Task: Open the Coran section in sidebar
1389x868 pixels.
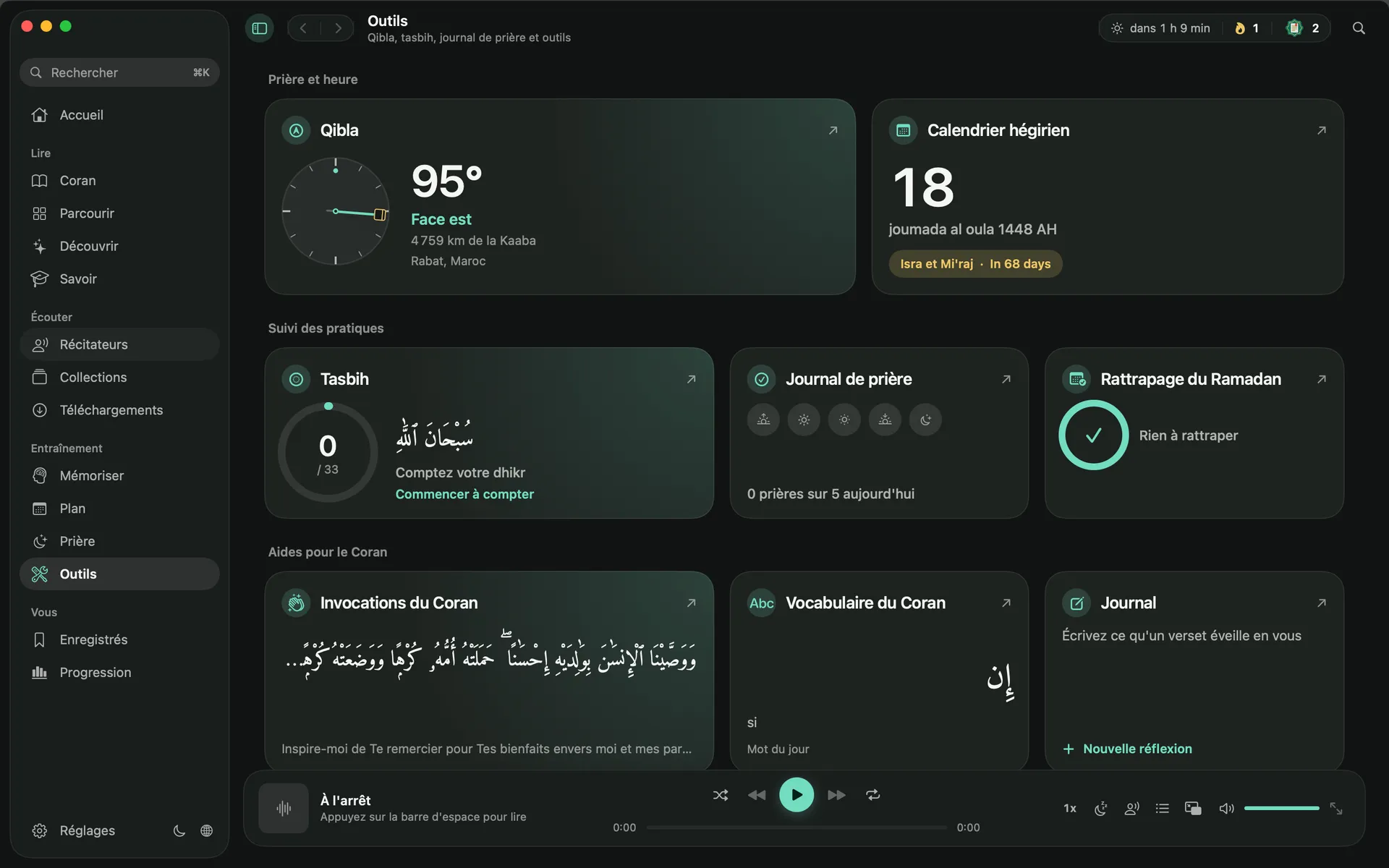Action: click(x=119, y=181)
